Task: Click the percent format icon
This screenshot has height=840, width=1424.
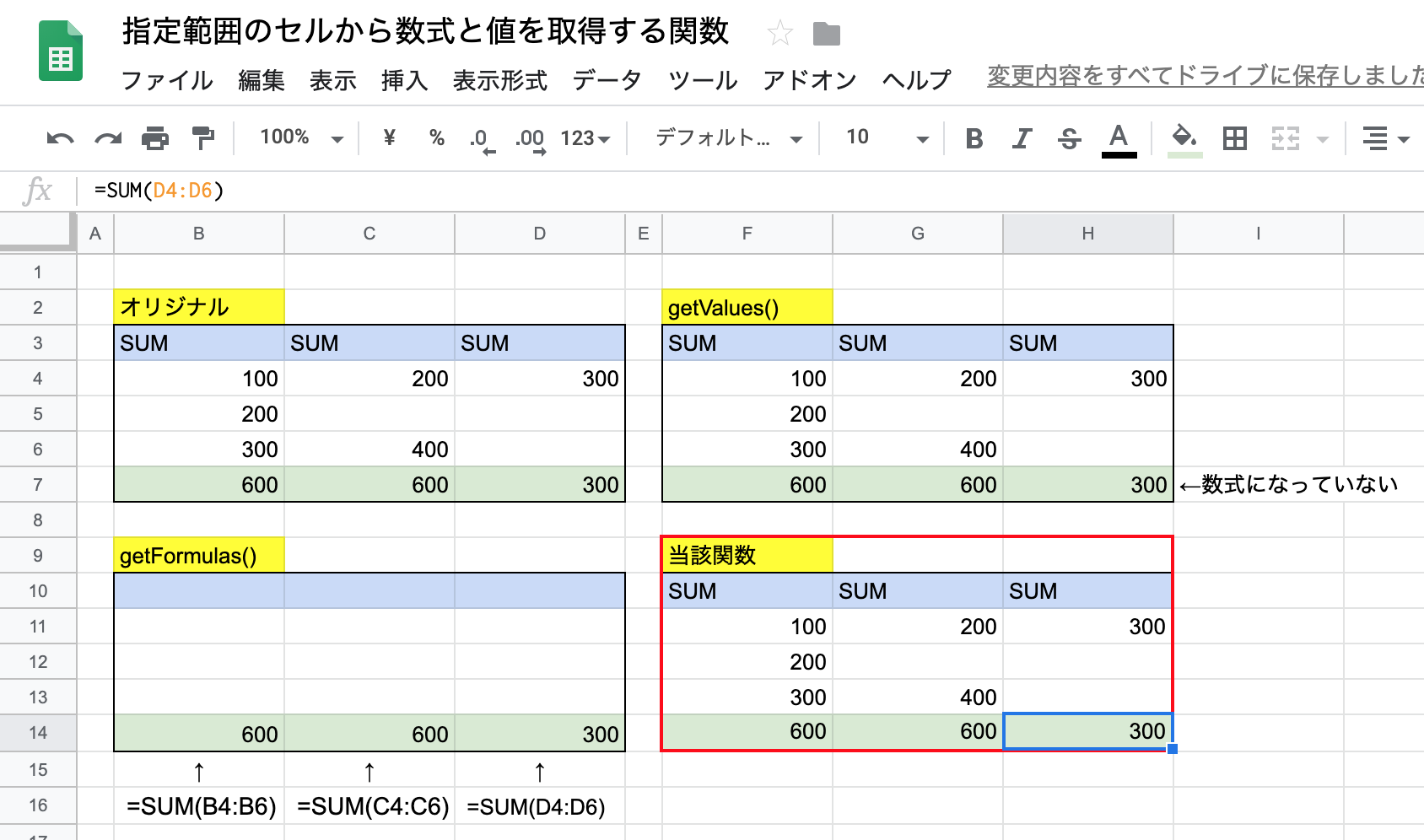Action: click(x=437, y=137)
